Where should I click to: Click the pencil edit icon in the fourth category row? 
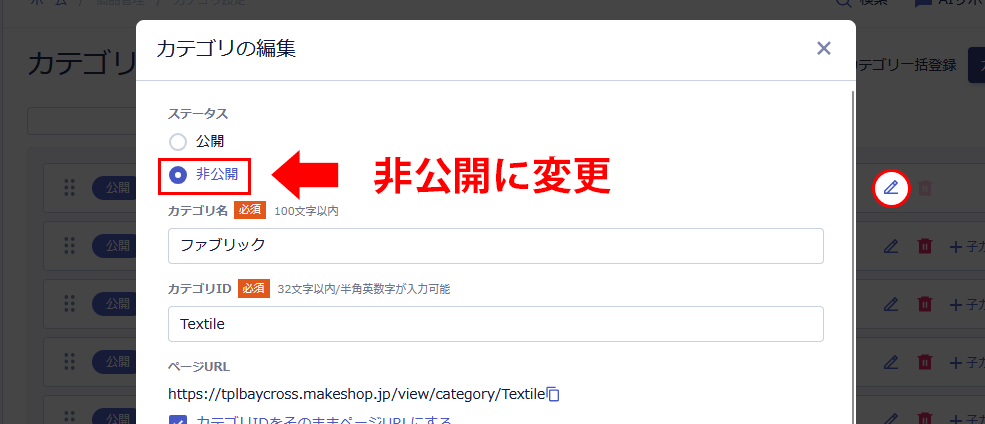point(891,362)
